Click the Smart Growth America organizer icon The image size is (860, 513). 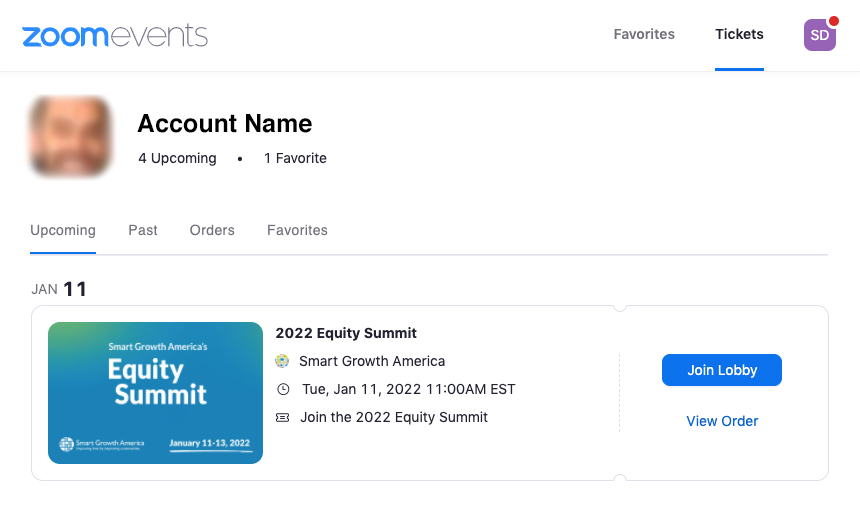pyautogui.click(x=282, y=361)
